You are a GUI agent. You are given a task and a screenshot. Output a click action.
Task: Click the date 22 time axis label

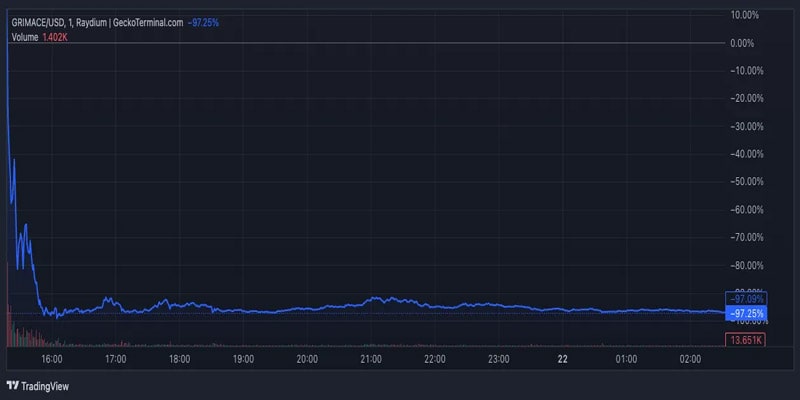[x=562, y=359]
